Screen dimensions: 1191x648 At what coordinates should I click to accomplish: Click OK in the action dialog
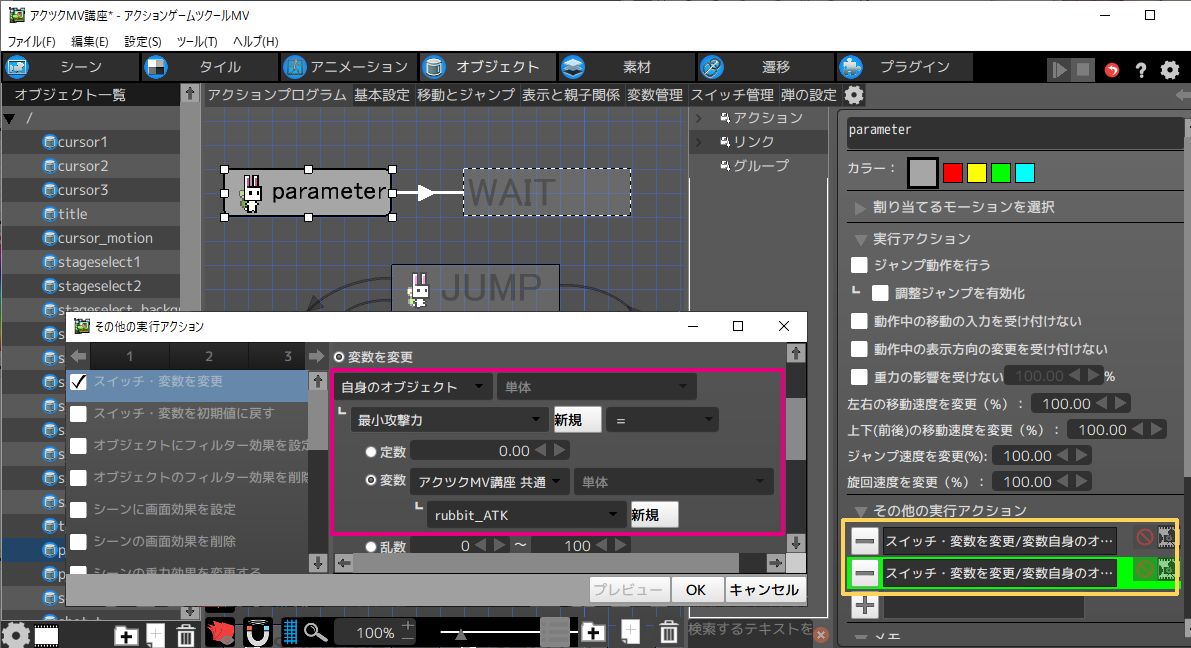(x=696, y=590)
